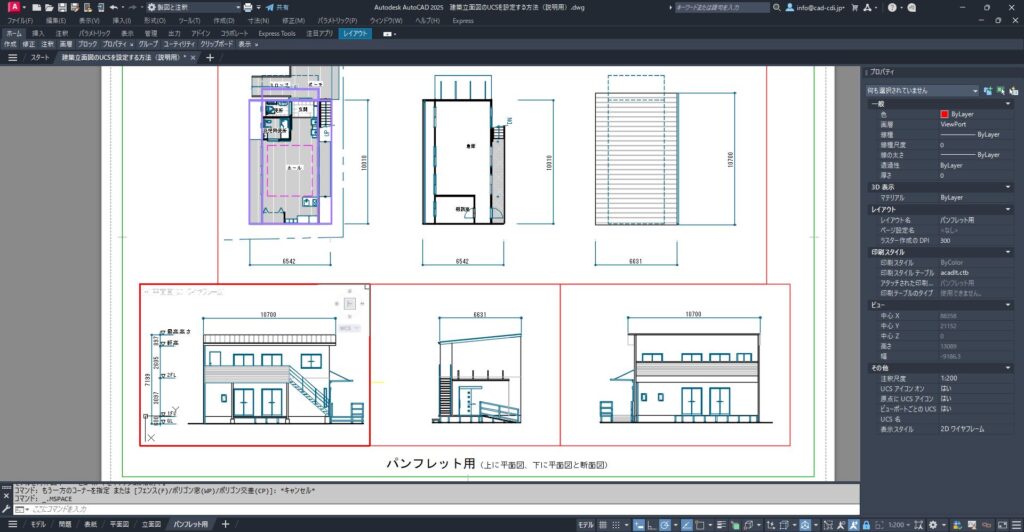Open the 寸法(N) menu

click(258, 21)
